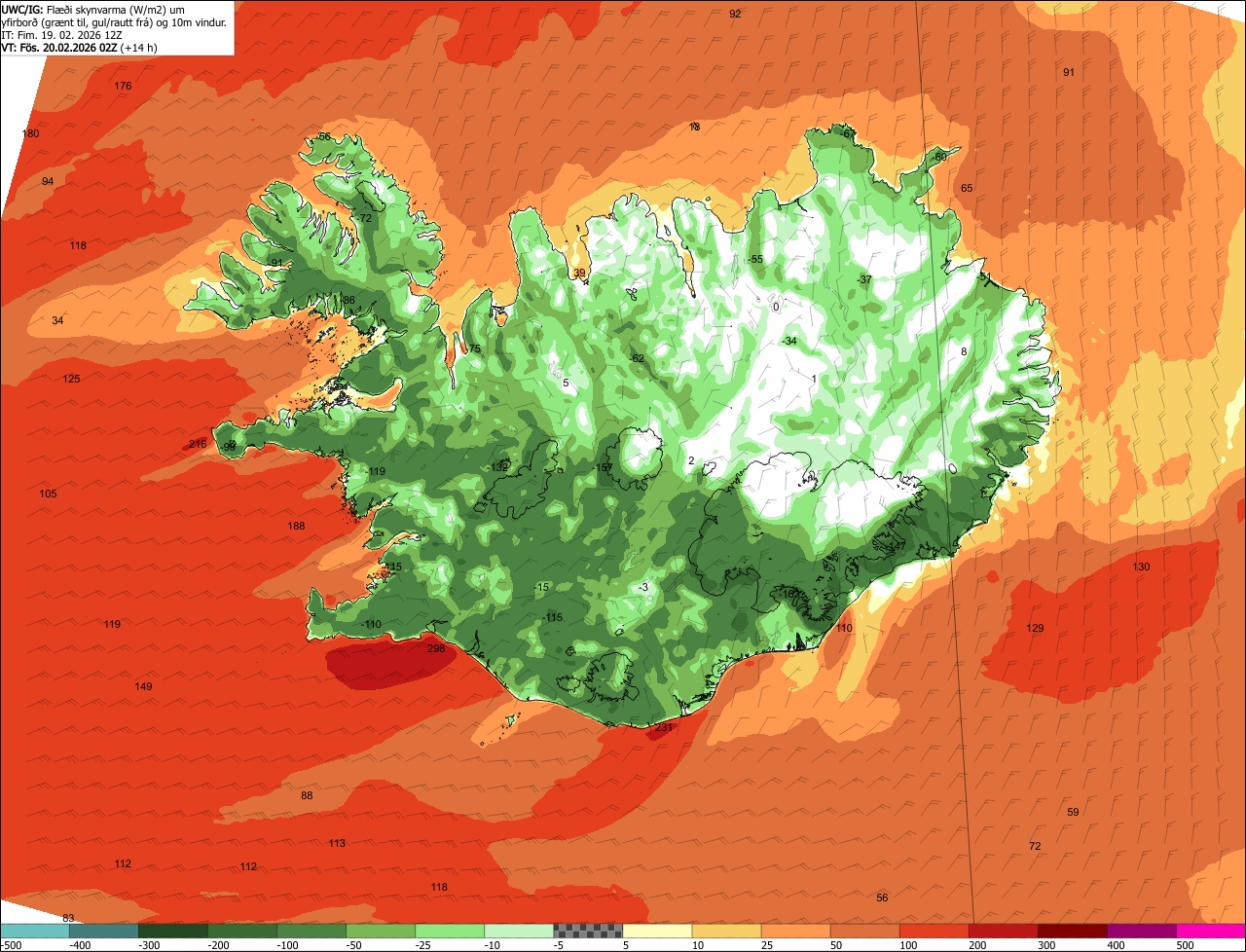Click the checkered -5 to 5 legend swatch
This screenshot has width=1246, height=952.
(587, 931)
